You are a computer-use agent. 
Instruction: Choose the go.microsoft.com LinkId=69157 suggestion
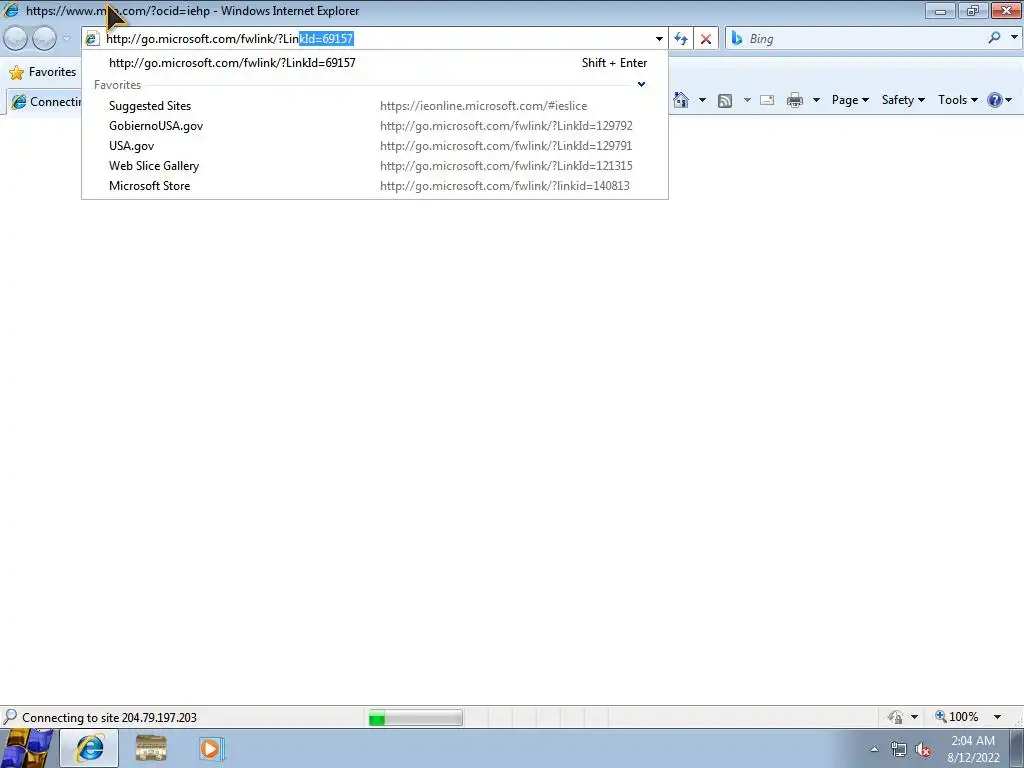click(375, 63)
